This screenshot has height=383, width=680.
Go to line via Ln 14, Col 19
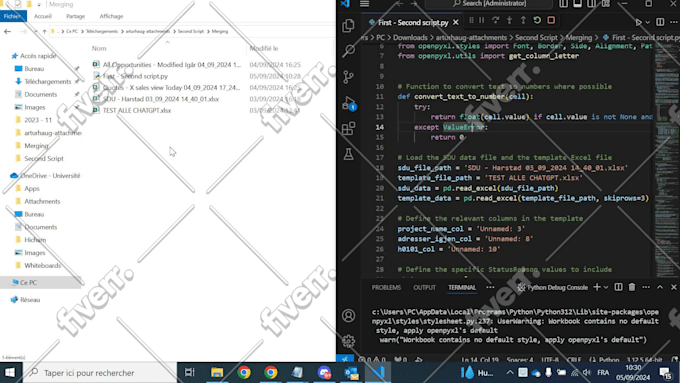tap(479, 360)
